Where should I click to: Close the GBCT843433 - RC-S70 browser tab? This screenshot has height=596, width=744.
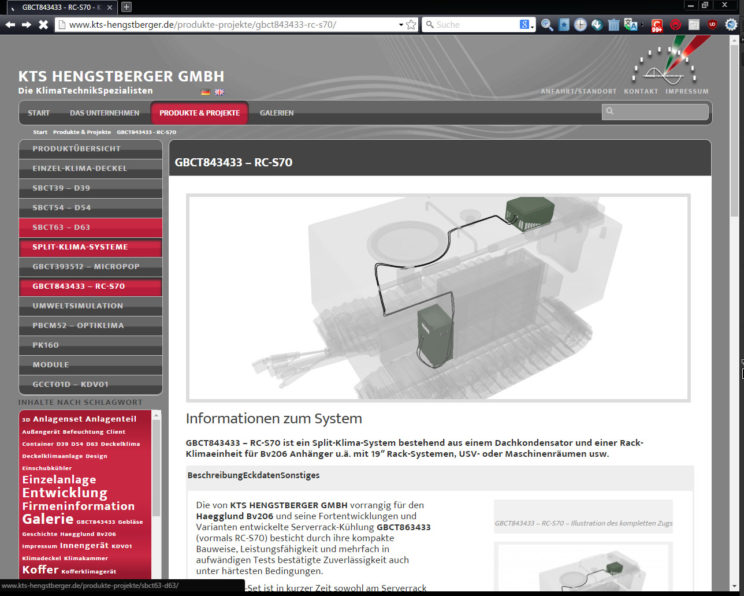pyautogui.click(x=110, y=7)
